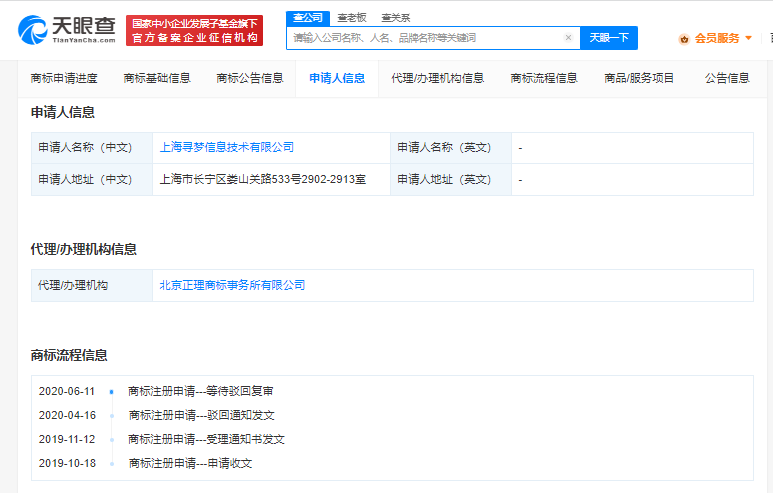Clear the search box with the x icon
Viewport: 773px width, 493px height.
pos(568,37)
